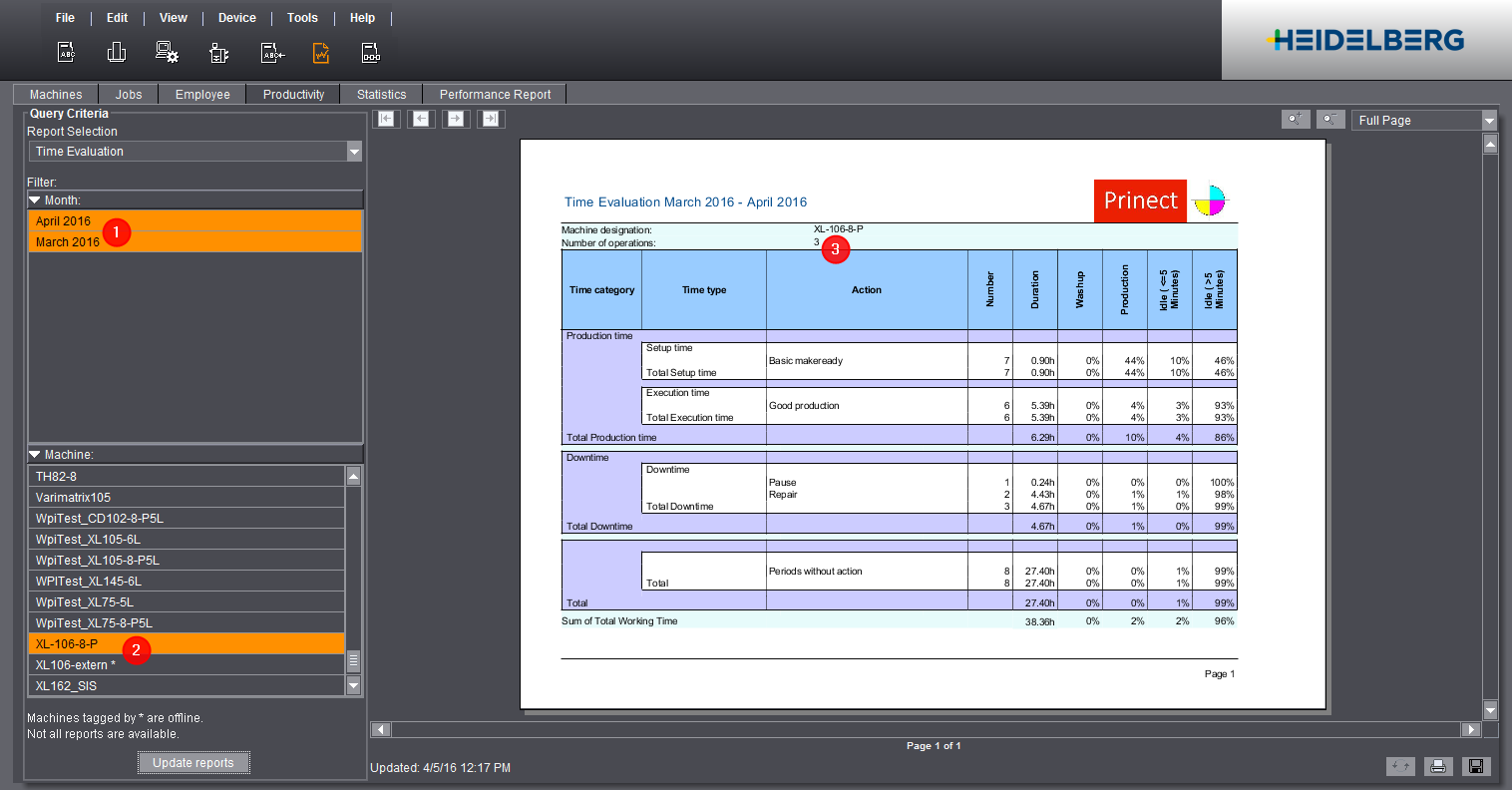Click the machine list scrollbar down arrow
Screen dimensions: 1512x790
point(353,685)
